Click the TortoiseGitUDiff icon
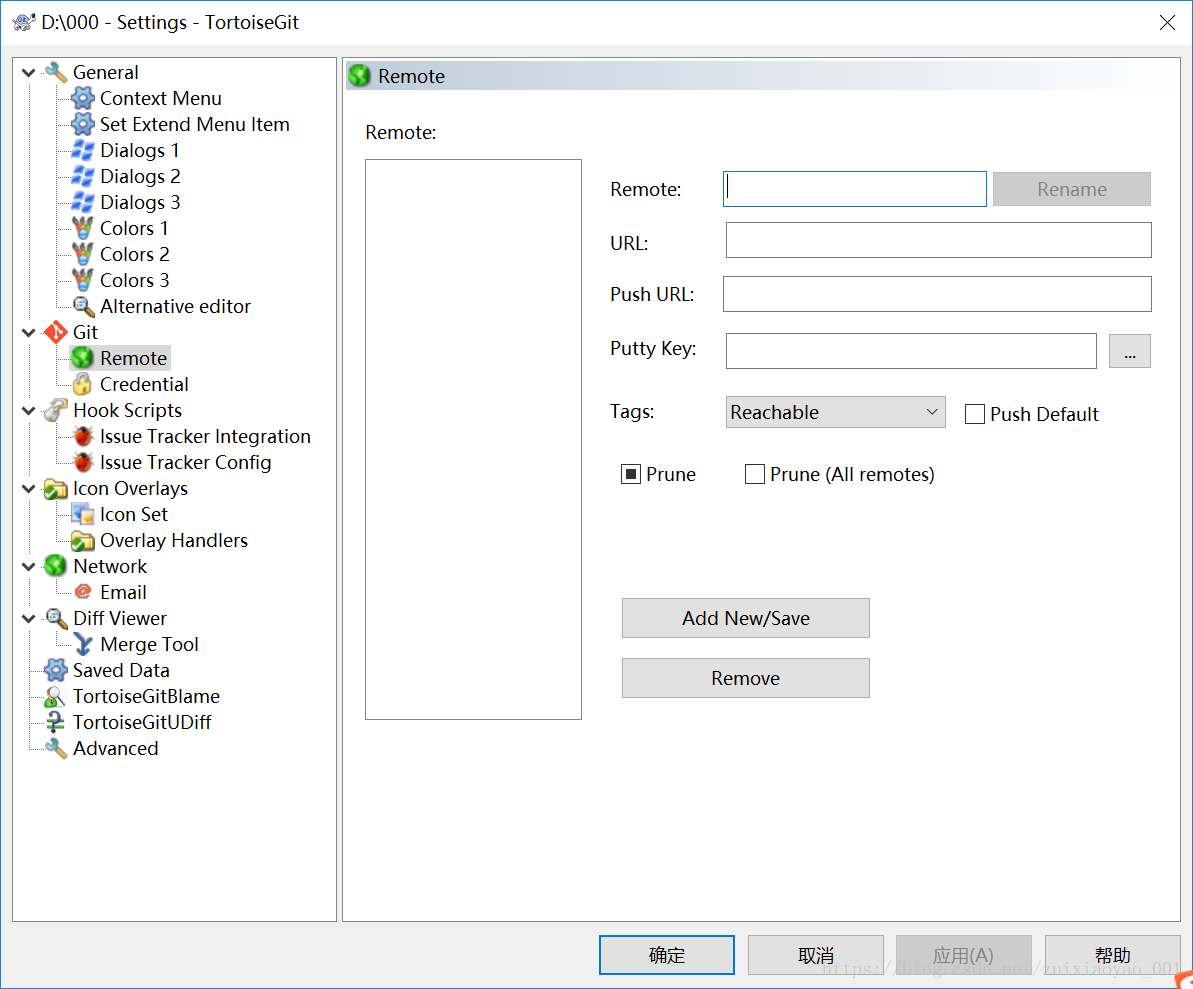Image resolution: width=1193 pixels, height=989 pixels. (56, 722)
